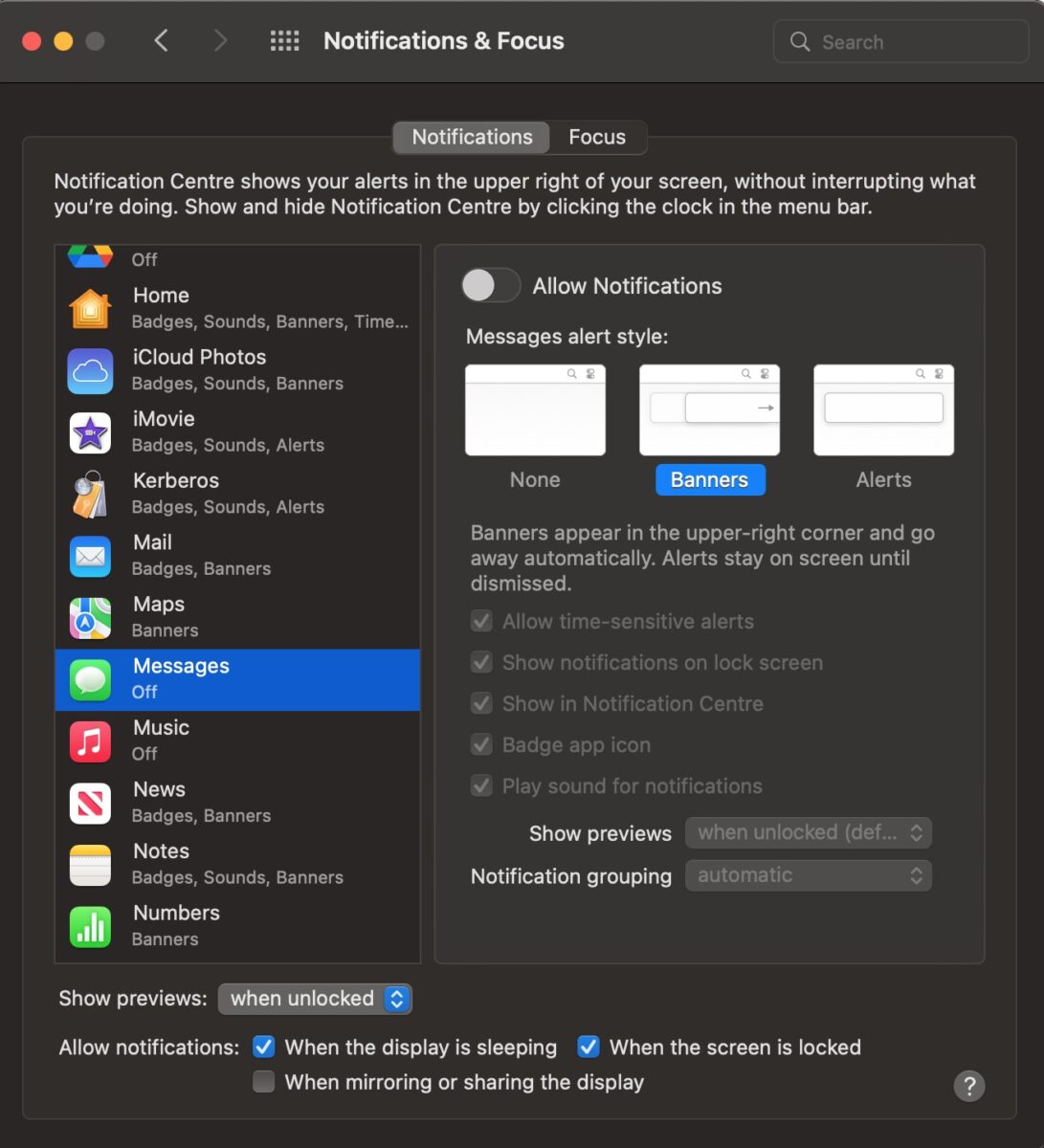Toggle Play sound for notifications checkbox
Image resolution: width=1044 pixels, height=1148 pixels.
pos(481,785)
